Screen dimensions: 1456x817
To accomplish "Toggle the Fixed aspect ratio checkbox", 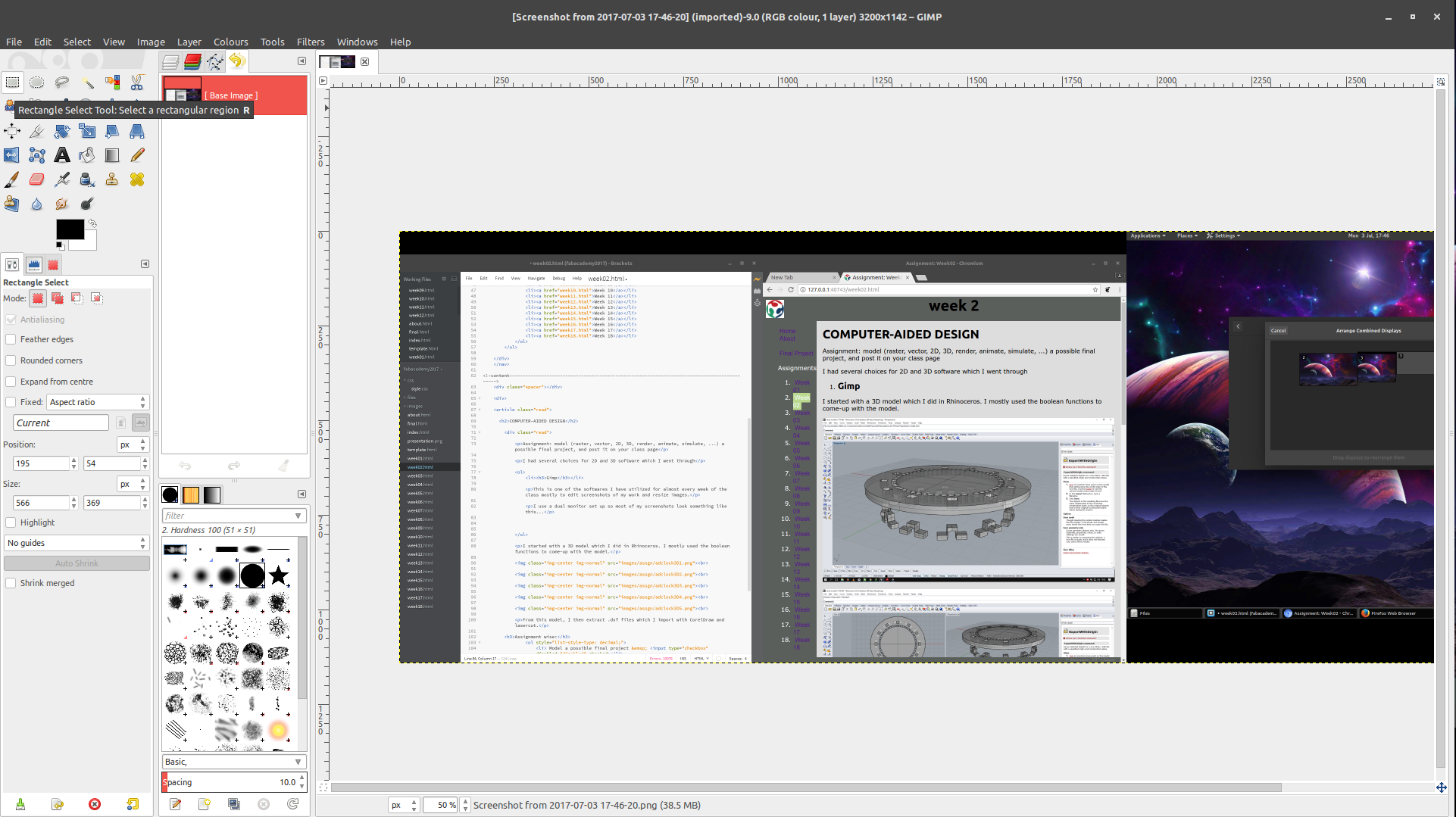I will 11,402.
